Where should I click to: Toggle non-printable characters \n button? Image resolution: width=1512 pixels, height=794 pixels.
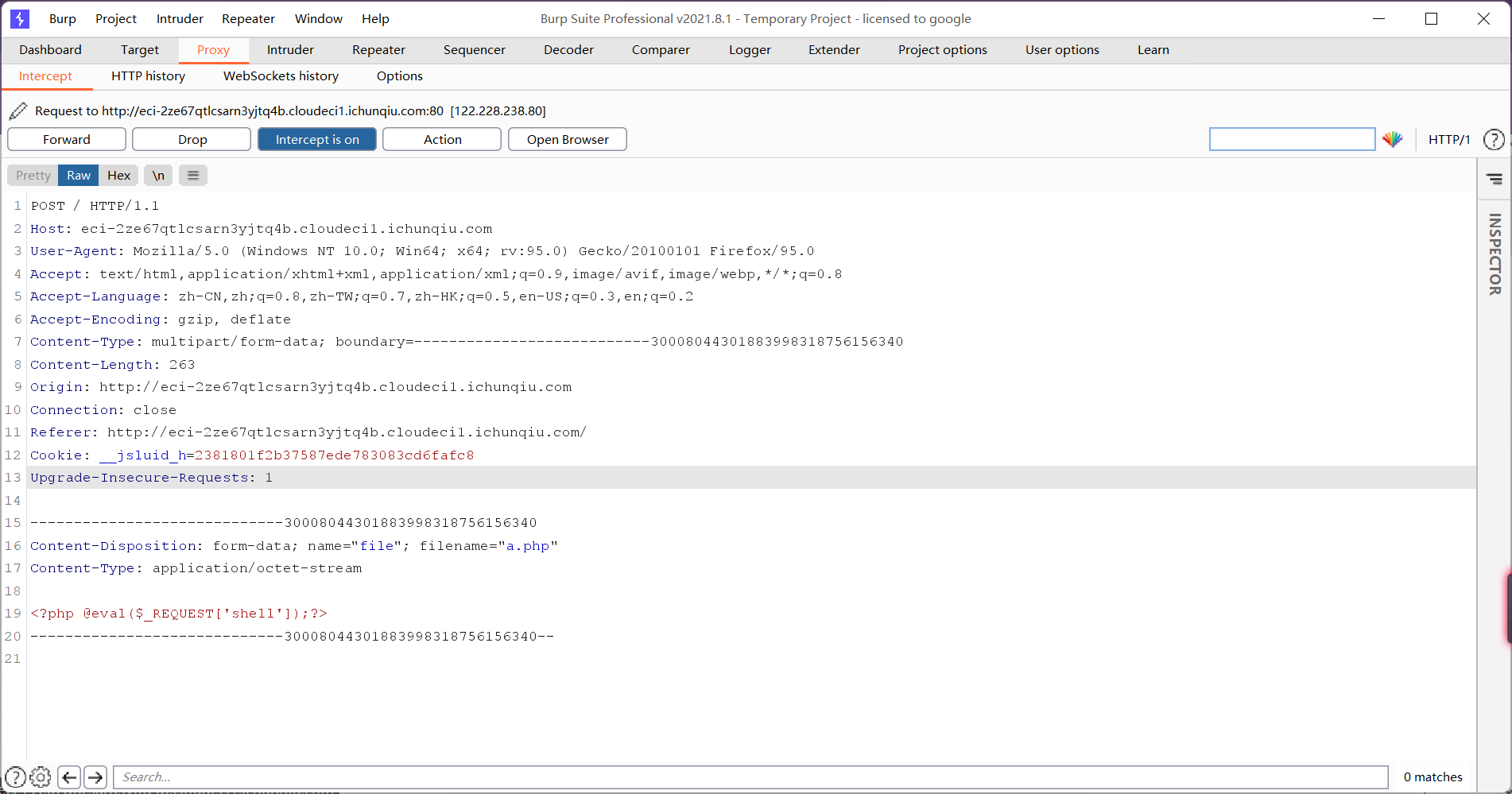pos(158,175)
